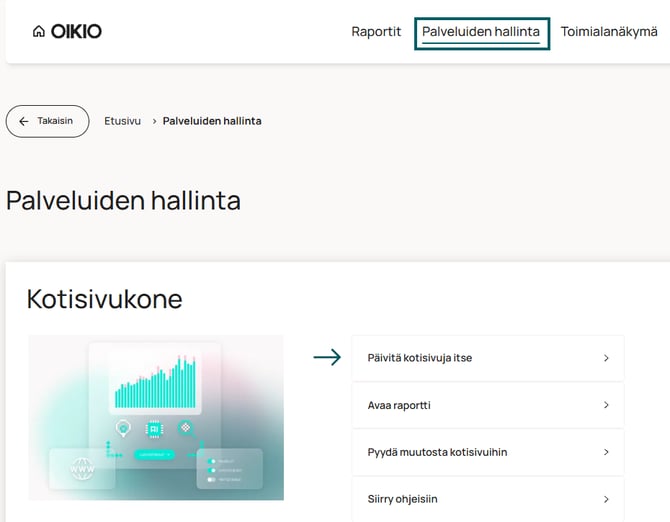This screenshot has height=522, width=670.
Task: Open Päivitä kotisivuja itse
Action: pos(488,358)
